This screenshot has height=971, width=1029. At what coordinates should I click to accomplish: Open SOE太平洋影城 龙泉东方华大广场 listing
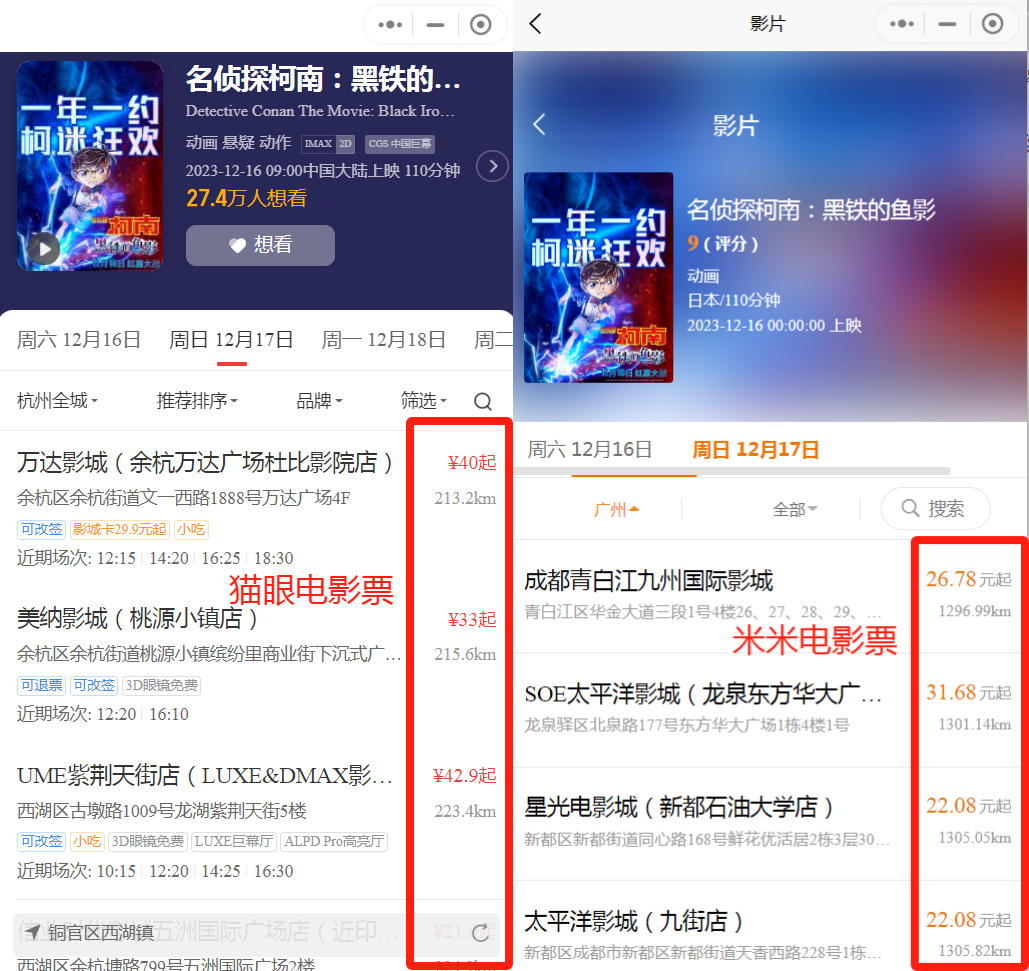703,694
